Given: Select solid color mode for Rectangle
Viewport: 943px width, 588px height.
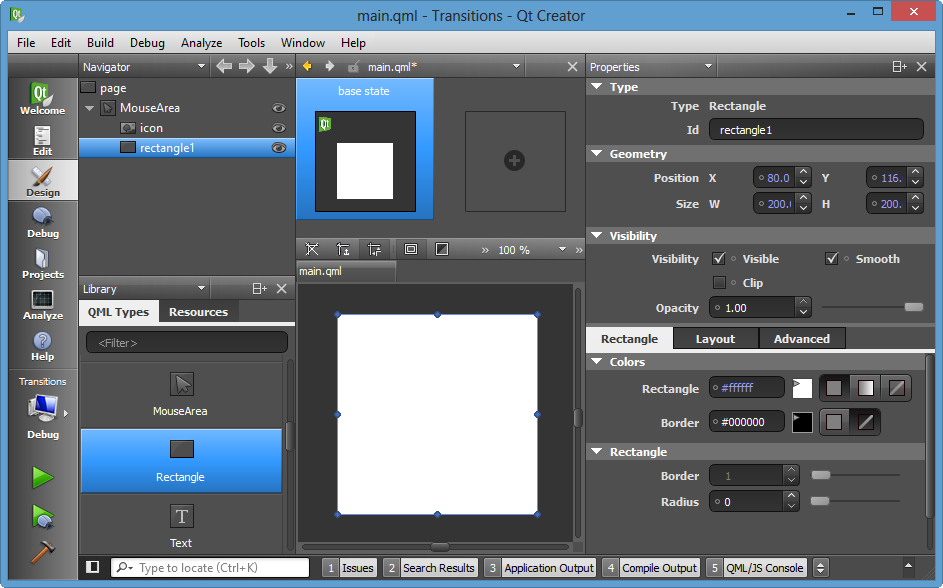Looking at the screenshot, I should (834, 388).
